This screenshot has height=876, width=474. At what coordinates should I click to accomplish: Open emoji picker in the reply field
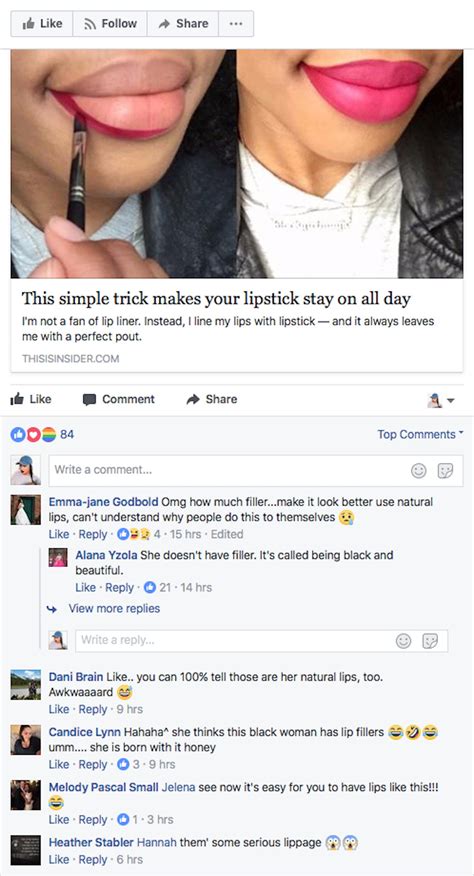pyautogui.click(x=404, y=641)
